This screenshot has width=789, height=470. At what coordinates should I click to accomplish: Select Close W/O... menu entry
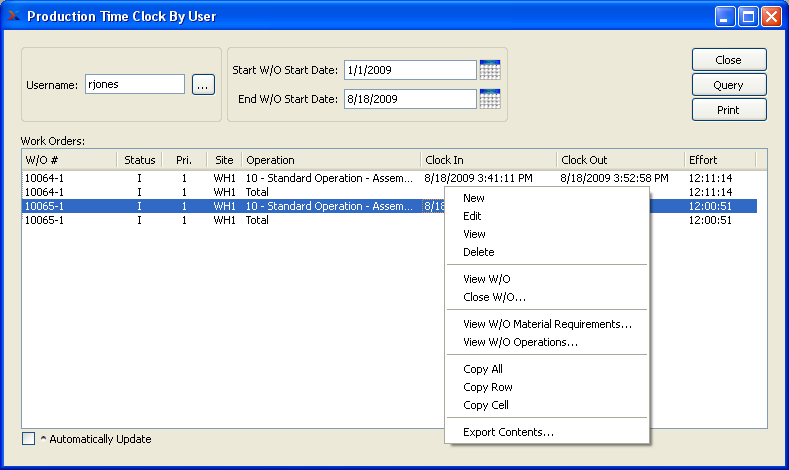[x=494, y=297]
